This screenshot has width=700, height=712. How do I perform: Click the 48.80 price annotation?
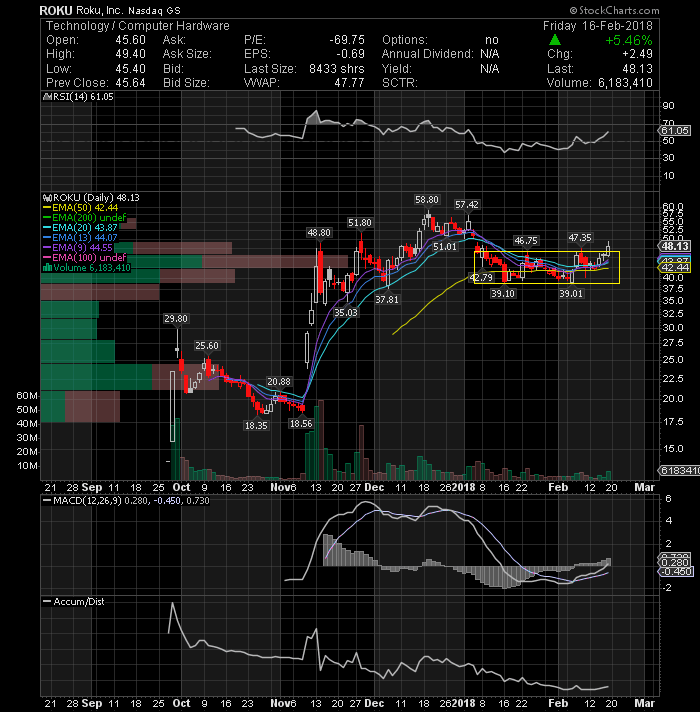tap(319, 233)
